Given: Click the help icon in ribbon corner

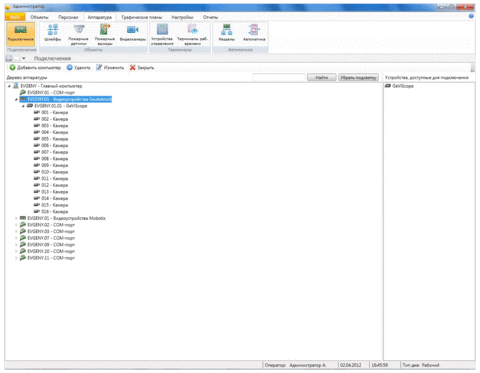Looking at the screenshot, I should [471, 16].
